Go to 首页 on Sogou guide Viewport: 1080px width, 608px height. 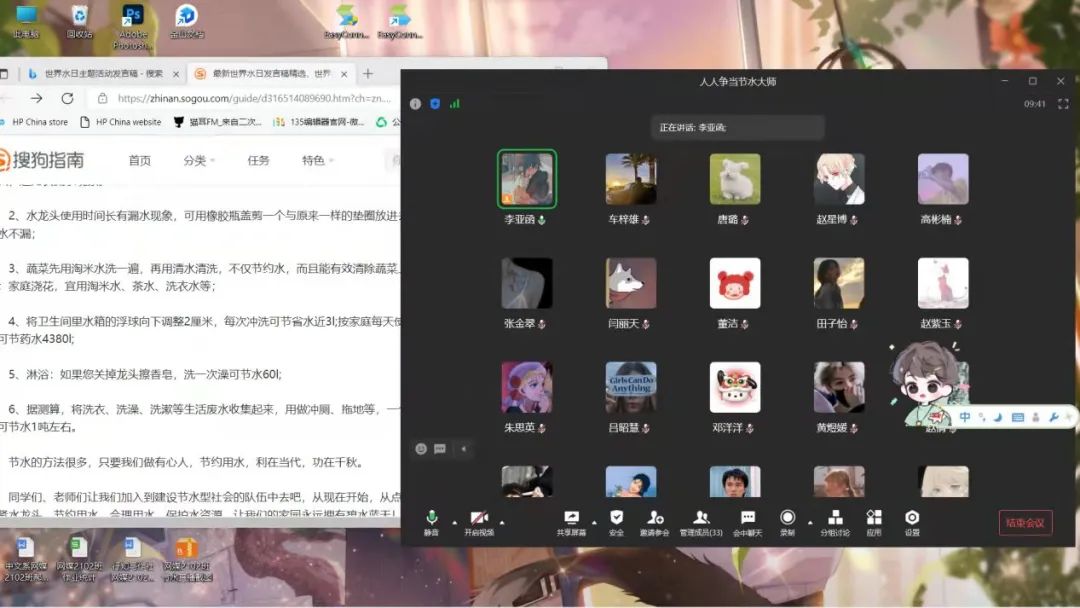tap(139, 160)
